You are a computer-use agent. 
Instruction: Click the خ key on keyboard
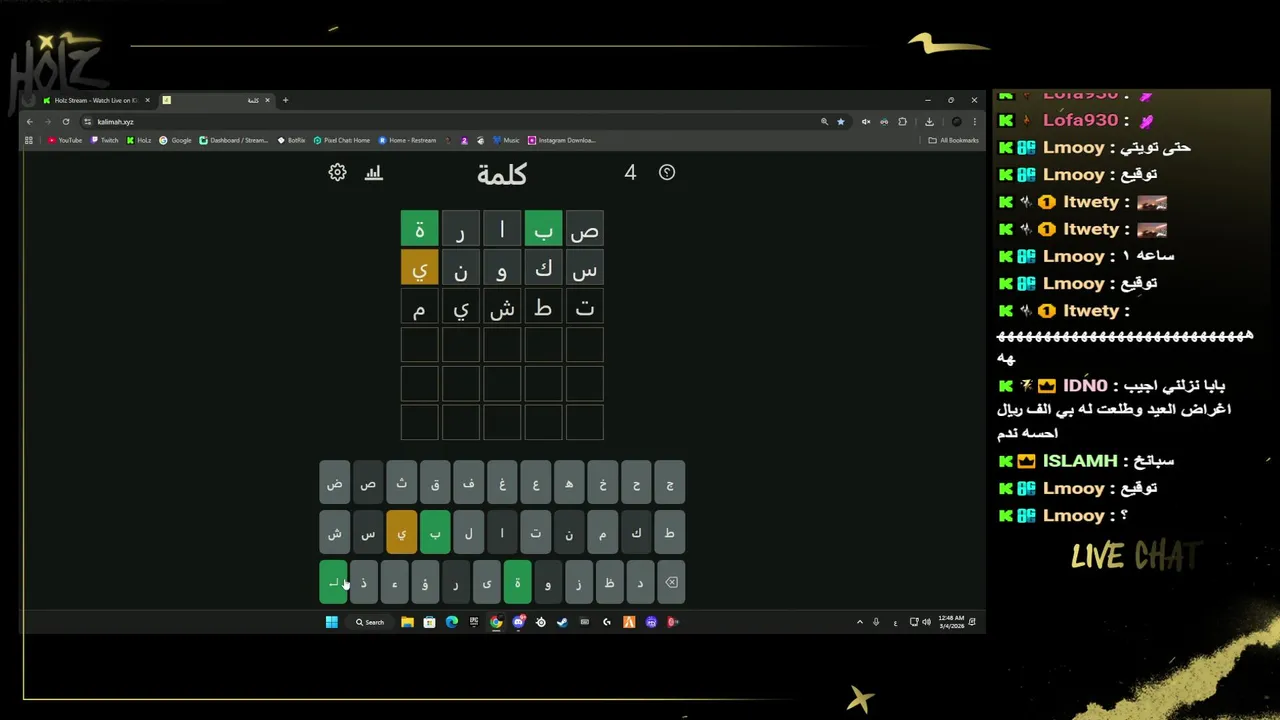[603, 483]
